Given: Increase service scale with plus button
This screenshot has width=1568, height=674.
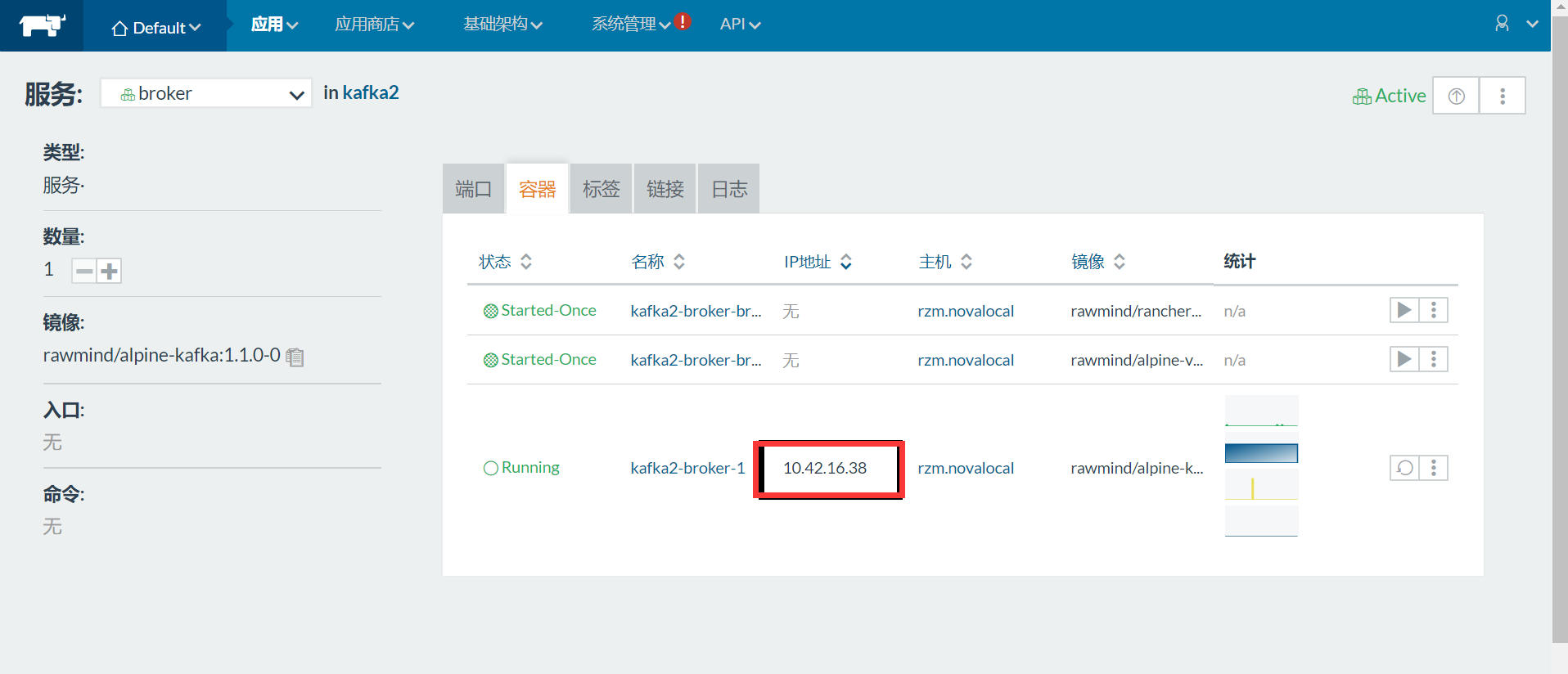Looking at the screenshot, I should tap(109, 271).
